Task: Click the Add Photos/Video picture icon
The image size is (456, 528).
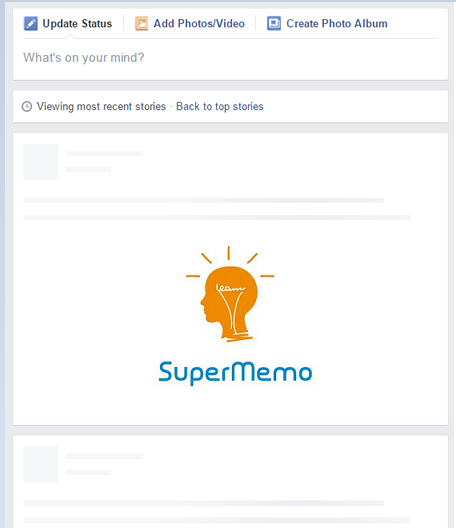Action: coord(141,24)
